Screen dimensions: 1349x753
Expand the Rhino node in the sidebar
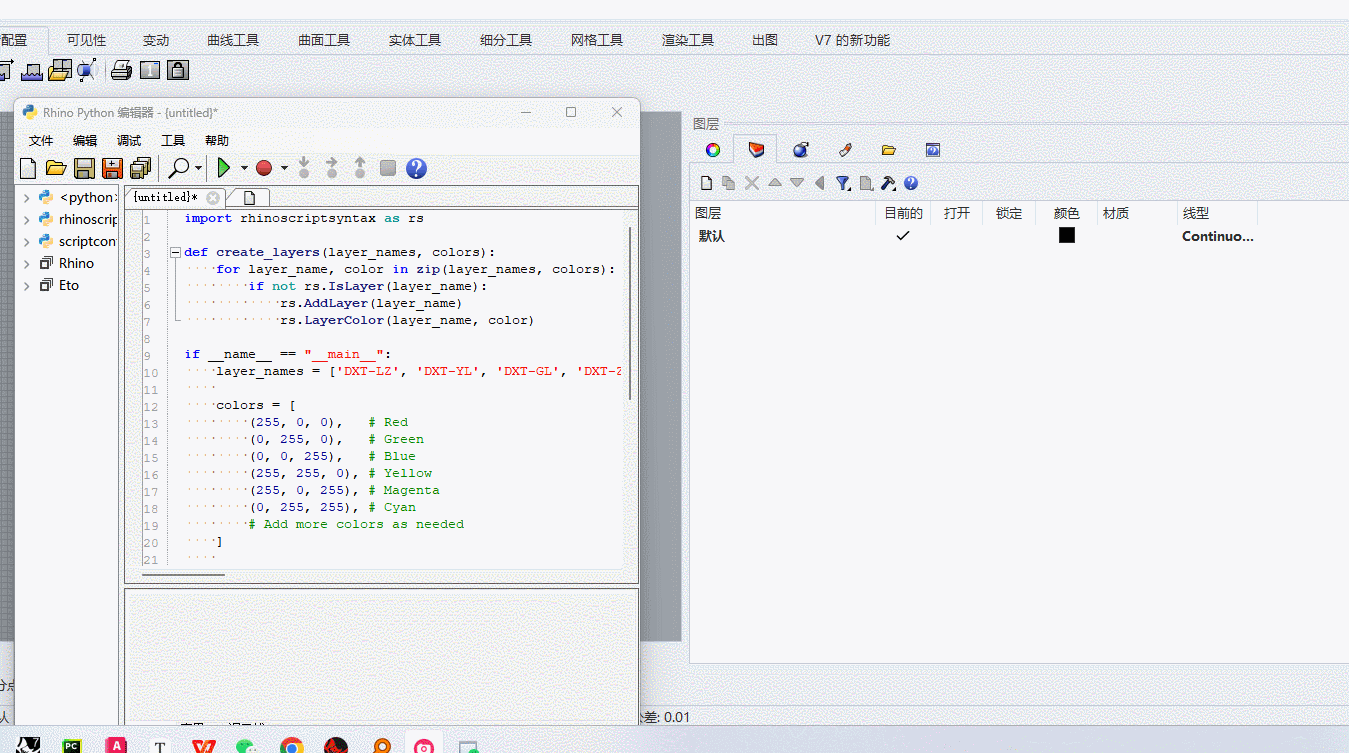26,262
